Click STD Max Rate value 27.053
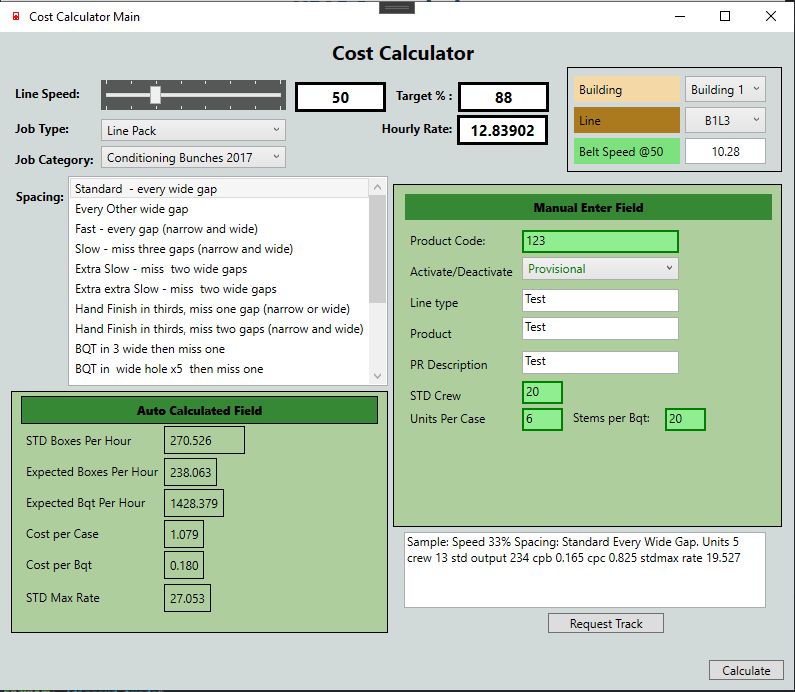The image size is (795, 692). 187,598
